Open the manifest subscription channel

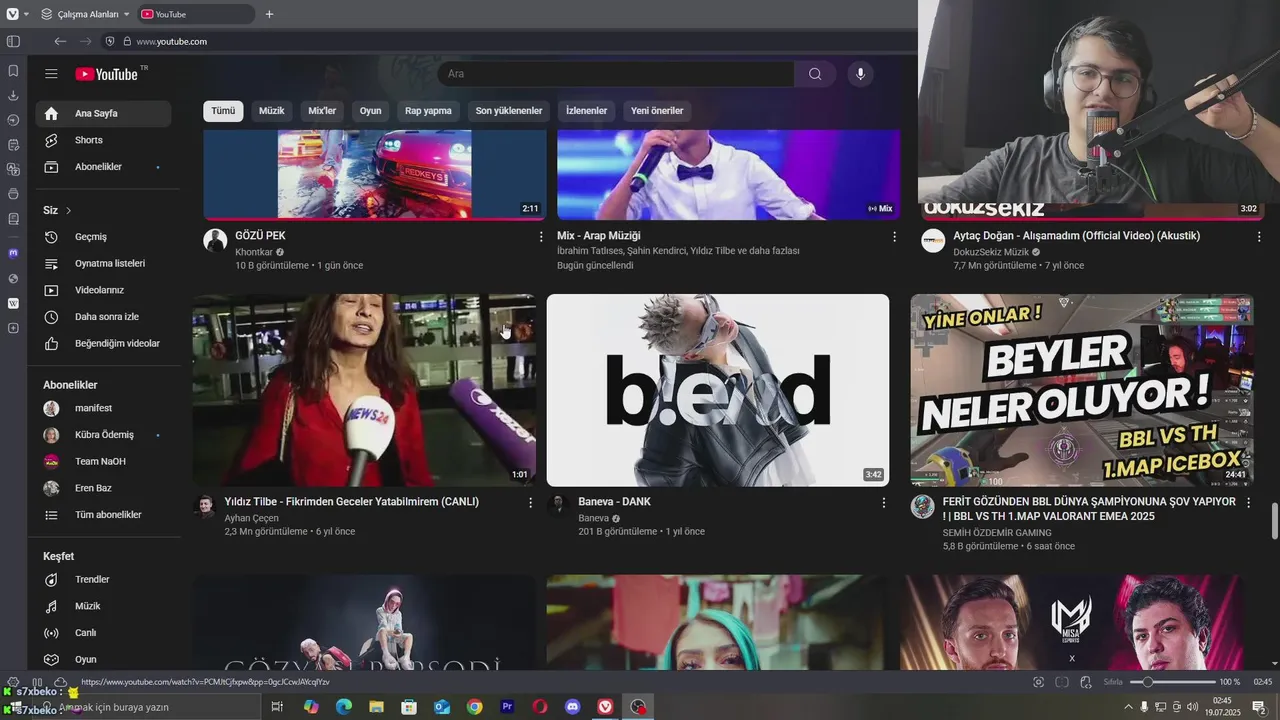pyautogui.click(x=104, y=408)
